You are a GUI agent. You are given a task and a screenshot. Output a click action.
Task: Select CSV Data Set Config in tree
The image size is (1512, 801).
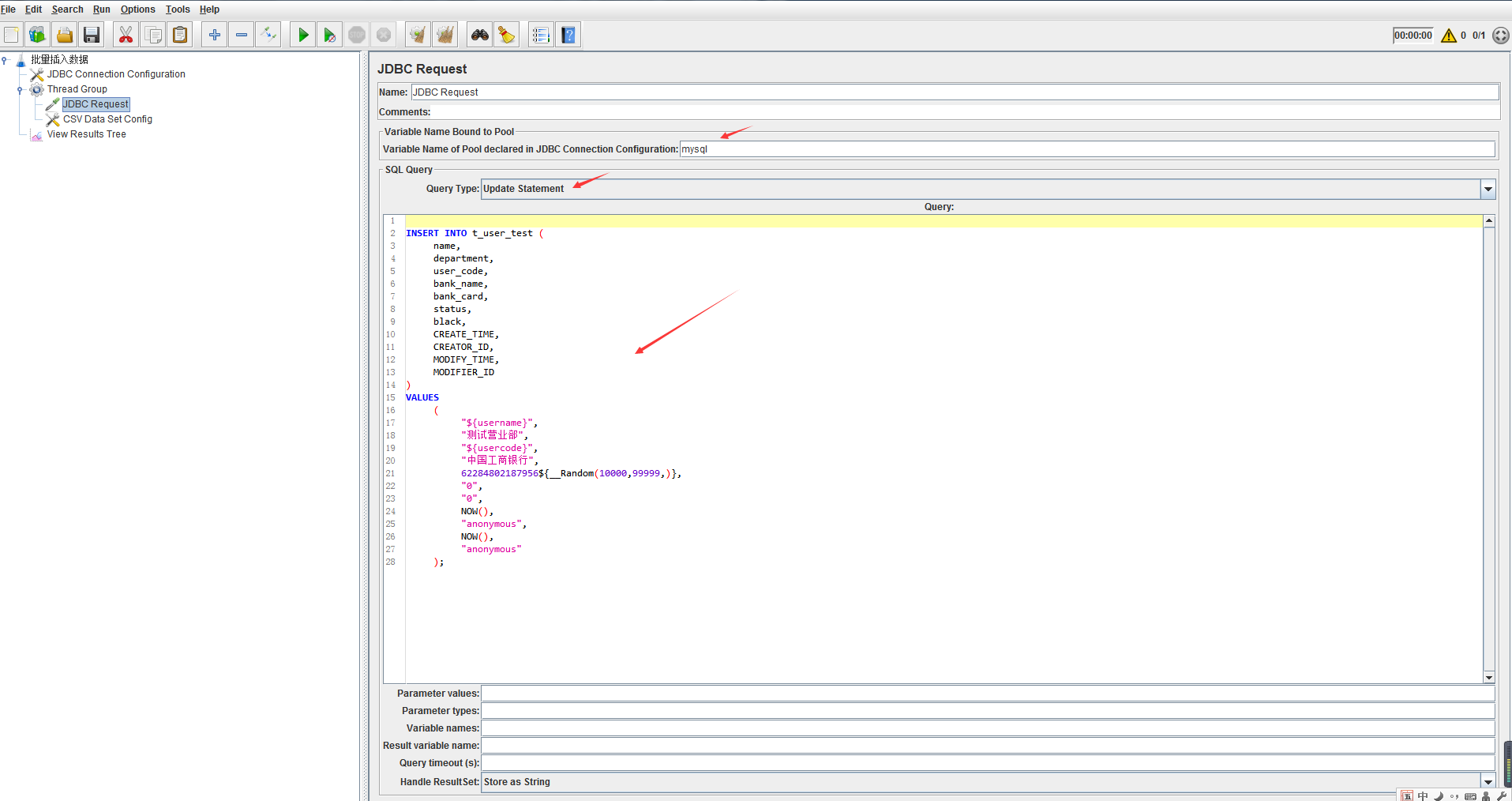(107, 119)
